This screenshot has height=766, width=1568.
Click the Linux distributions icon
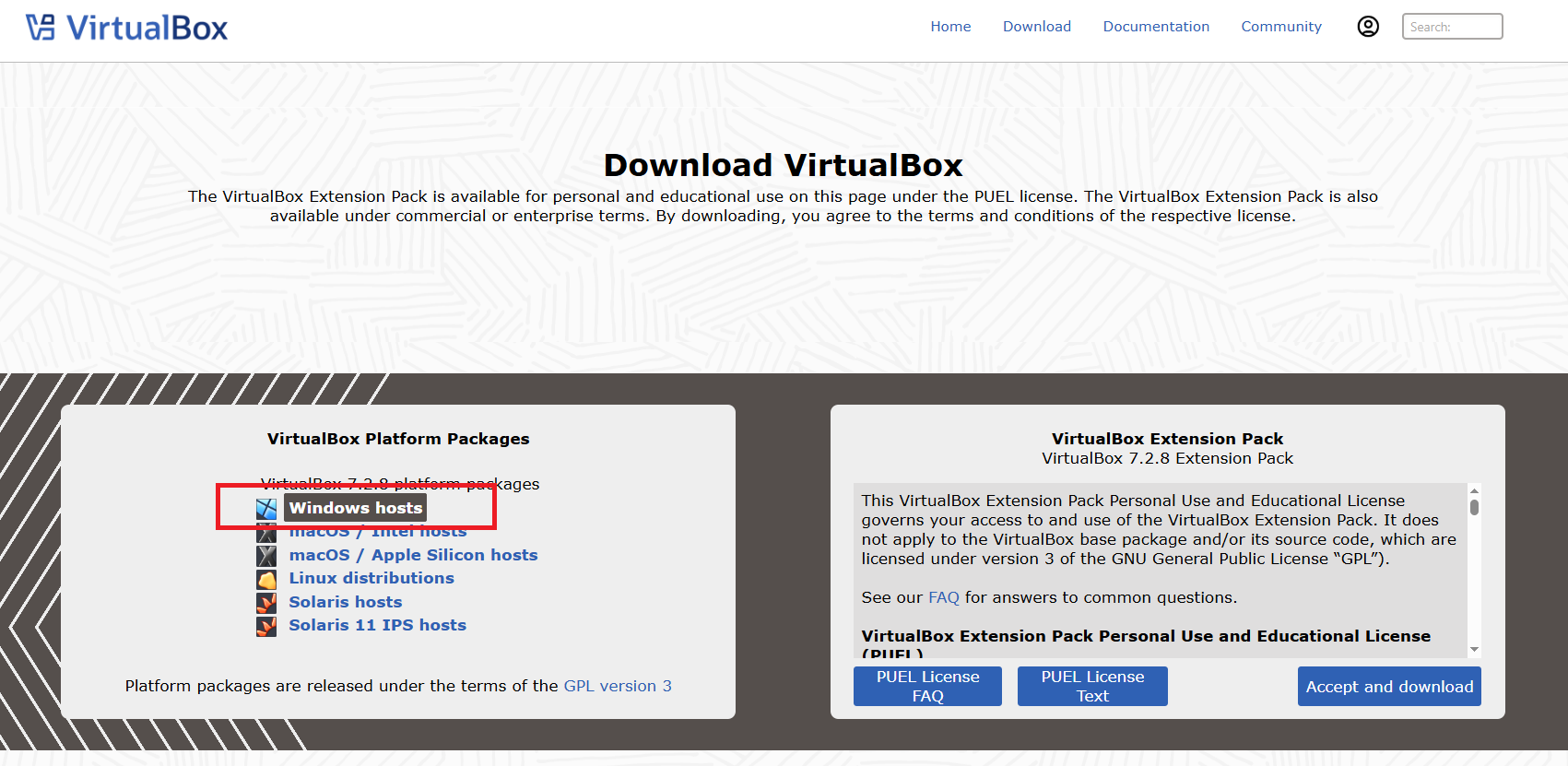266,579
